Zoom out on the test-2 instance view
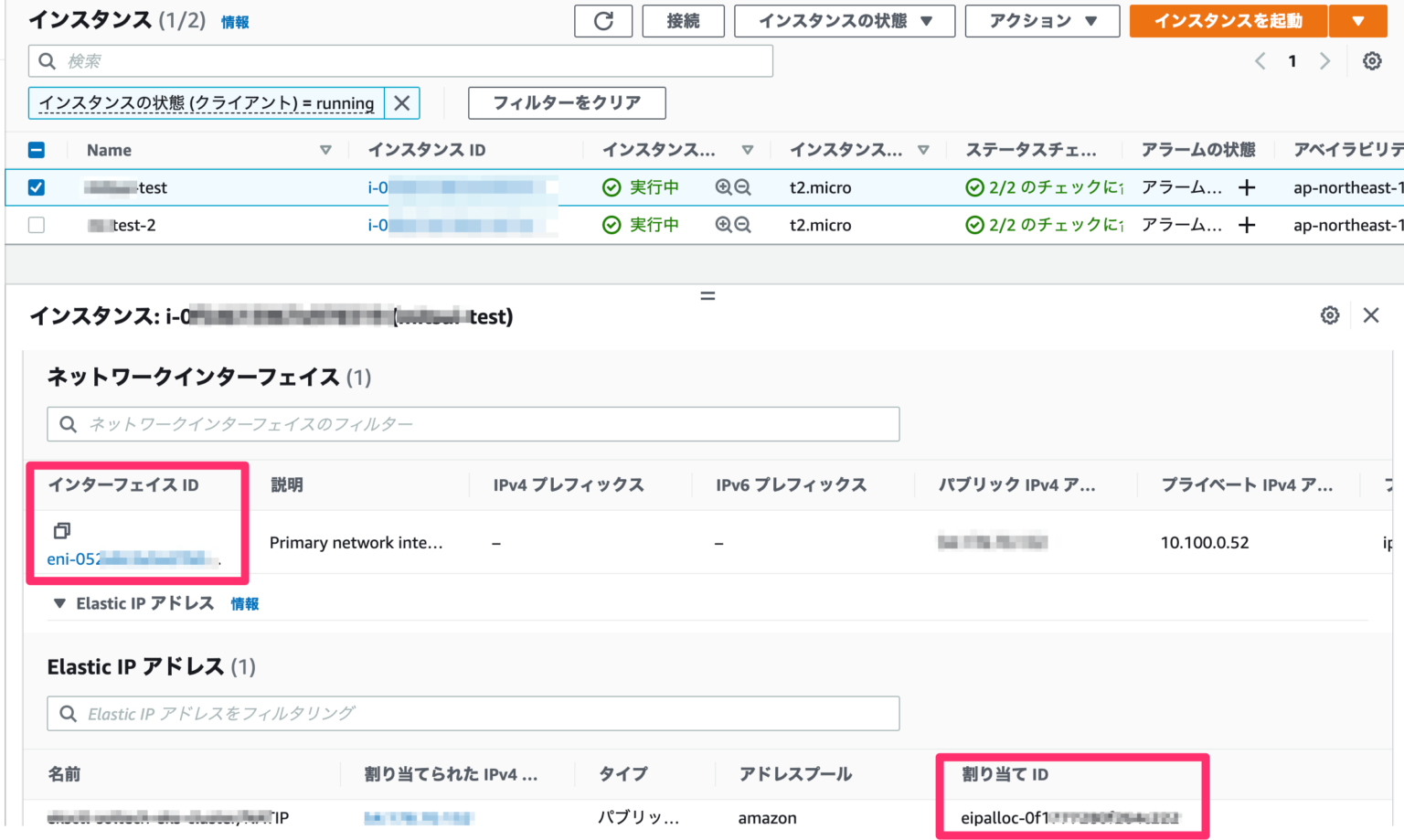Viewport: 1404px width, 840px height. pos(743,225)
